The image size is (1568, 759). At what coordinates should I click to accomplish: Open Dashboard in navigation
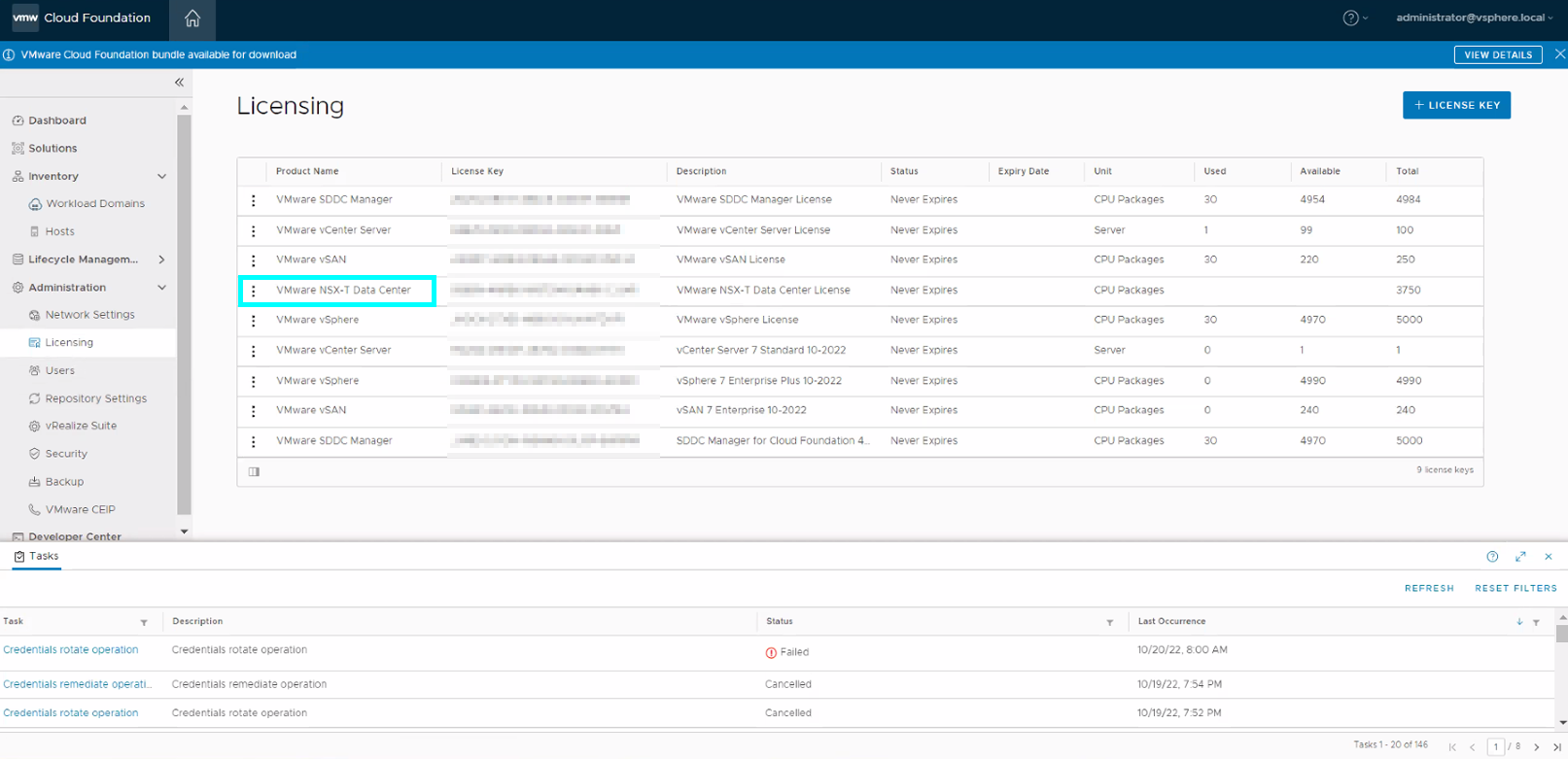pos(57,121)
